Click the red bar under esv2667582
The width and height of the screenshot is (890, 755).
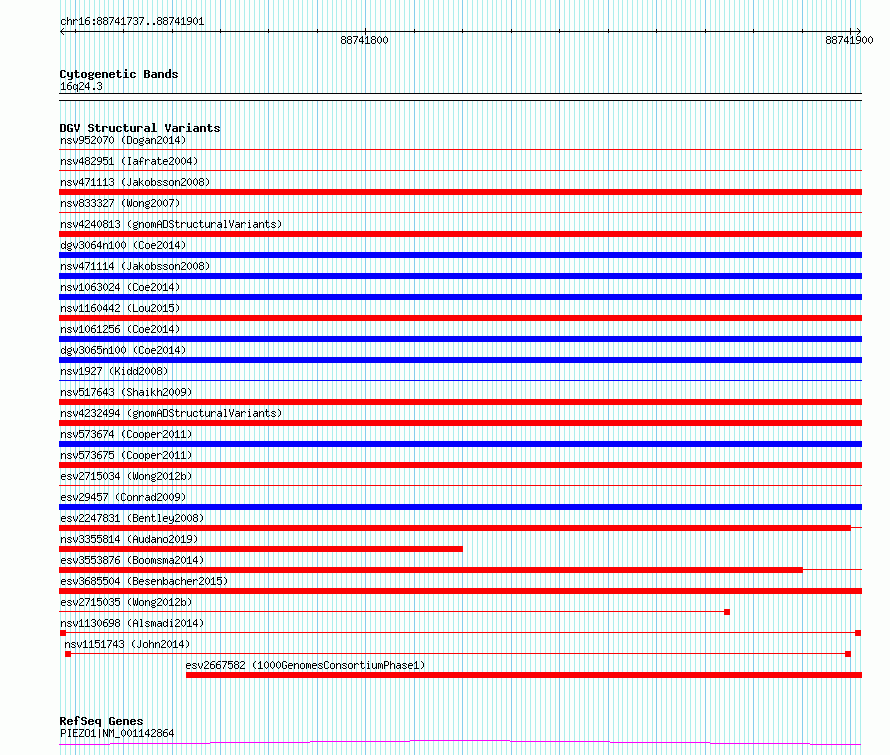tap(524, 675)
